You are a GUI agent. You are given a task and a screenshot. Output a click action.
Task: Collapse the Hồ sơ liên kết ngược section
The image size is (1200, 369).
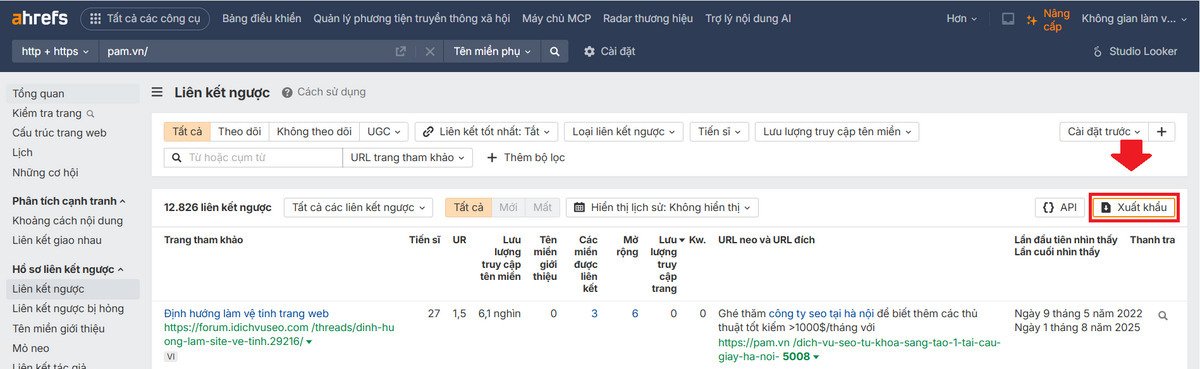click(x=68, y=269)
